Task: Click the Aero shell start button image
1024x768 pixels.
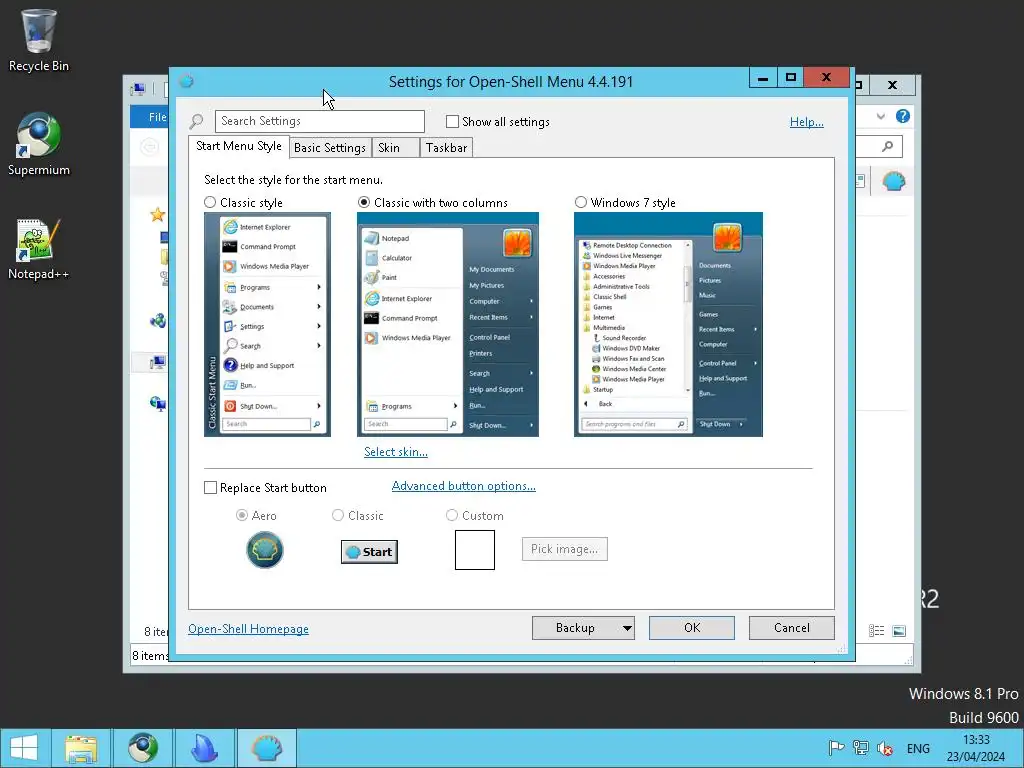Action: click(264, 550)
